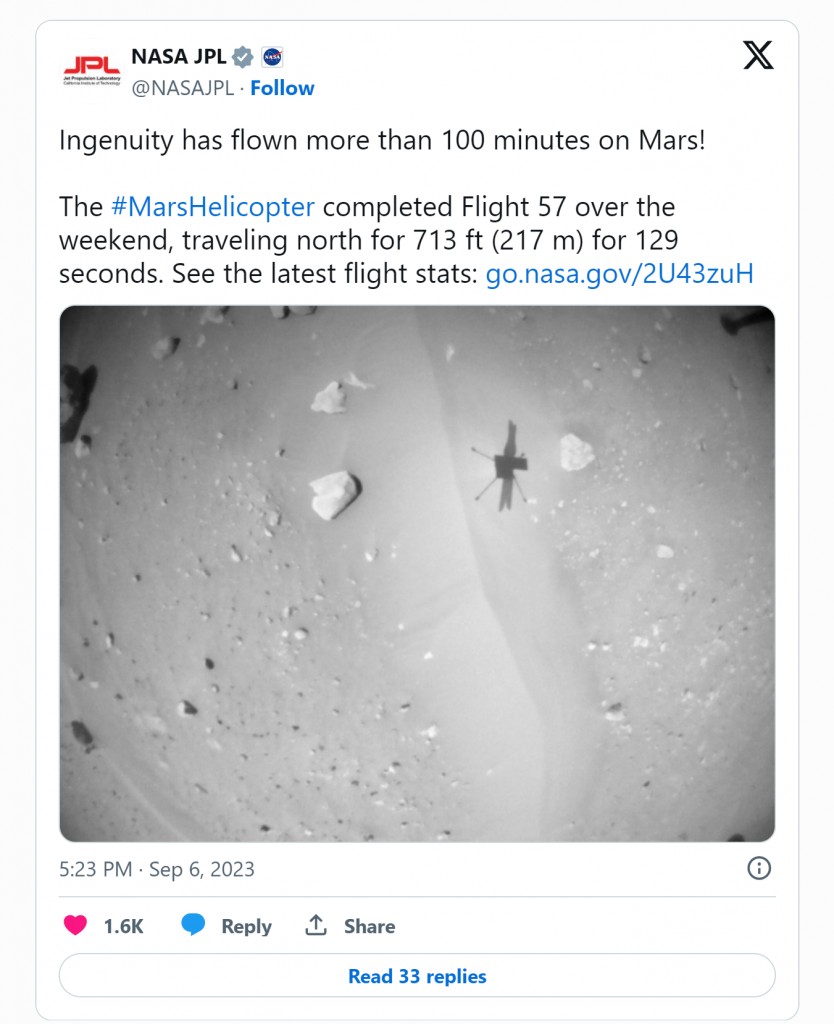834x1024 pixels.
Task: Click the 1.6K likes count
Action: point(124,927)
